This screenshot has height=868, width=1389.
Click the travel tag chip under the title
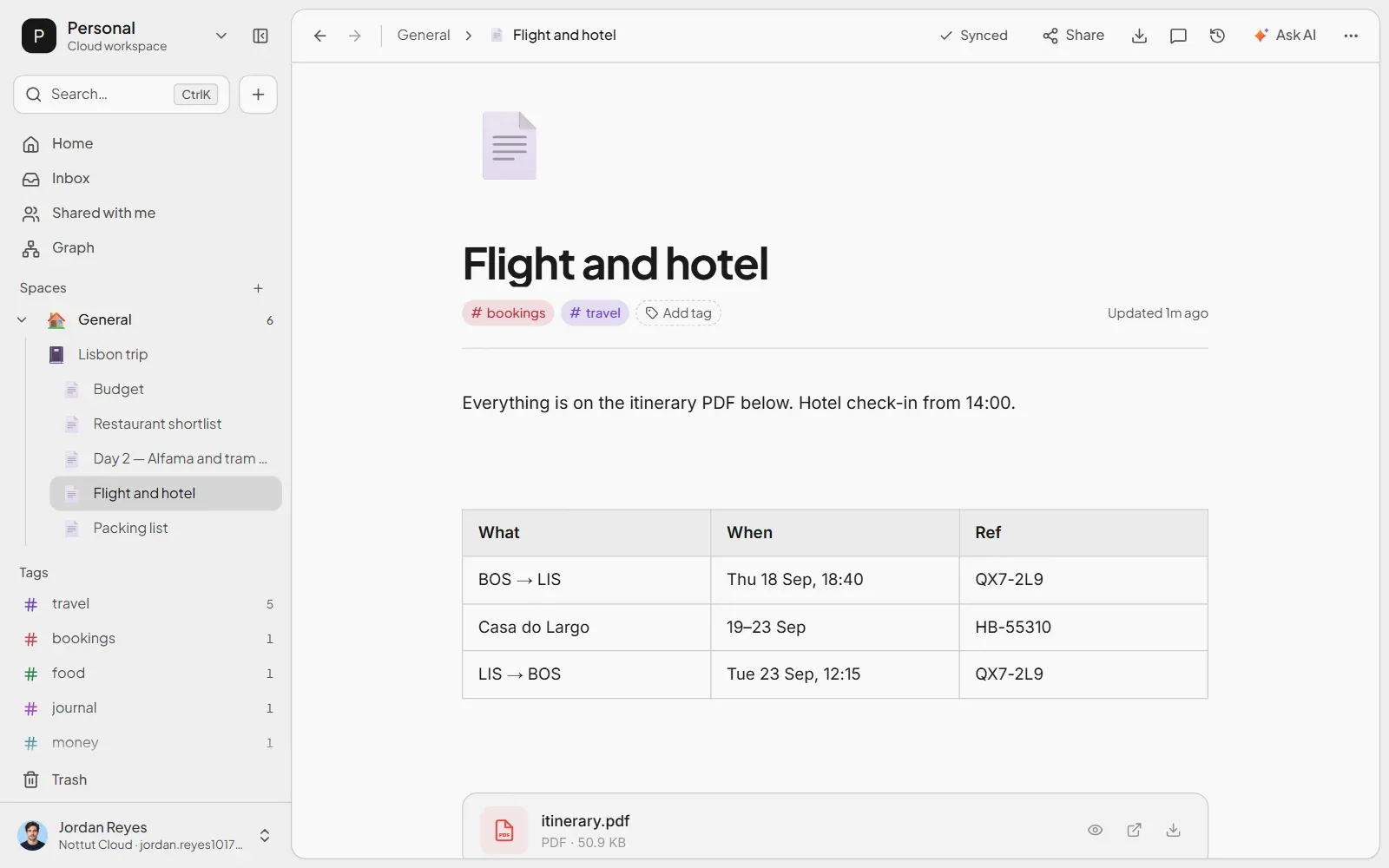[595, 313]
